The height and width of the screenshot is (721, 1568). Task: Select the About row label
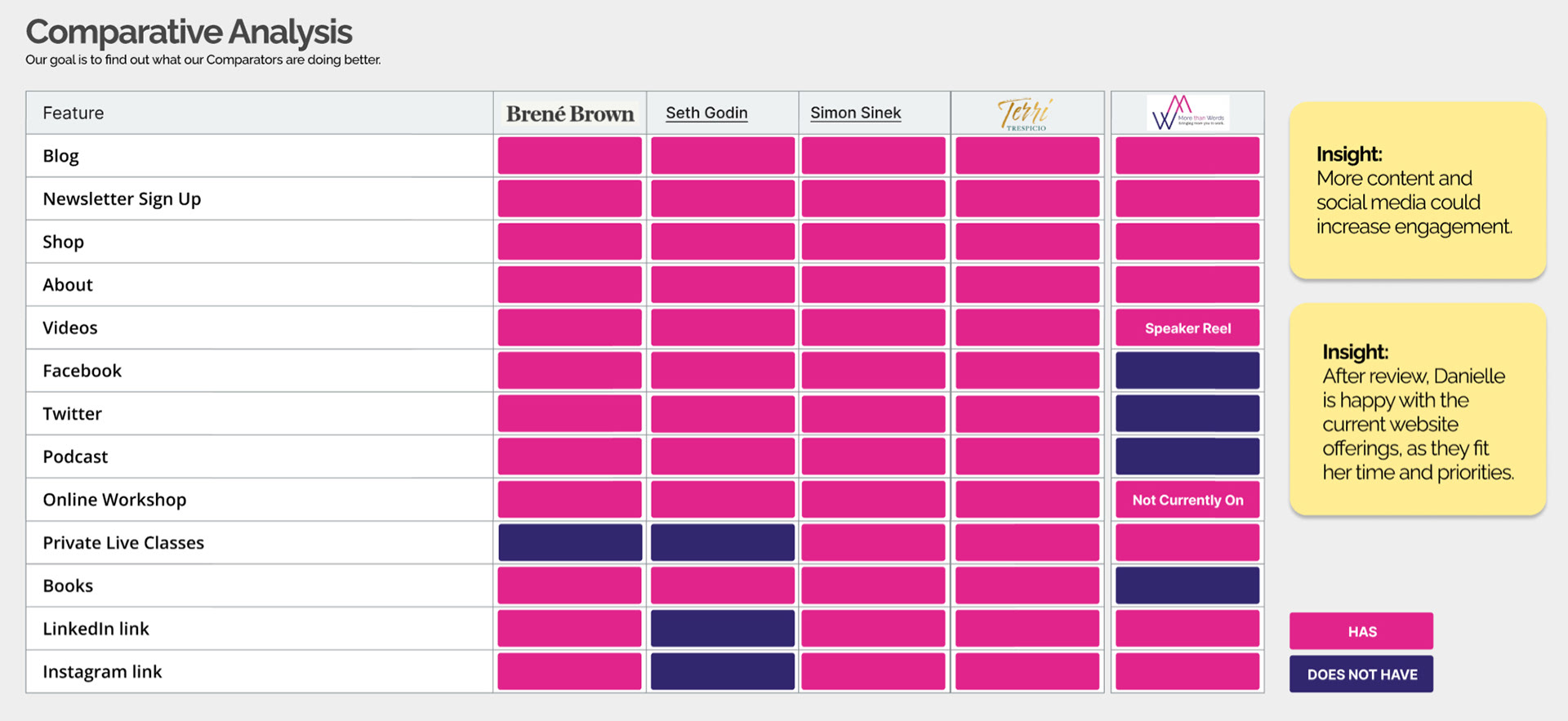[68, 285]
